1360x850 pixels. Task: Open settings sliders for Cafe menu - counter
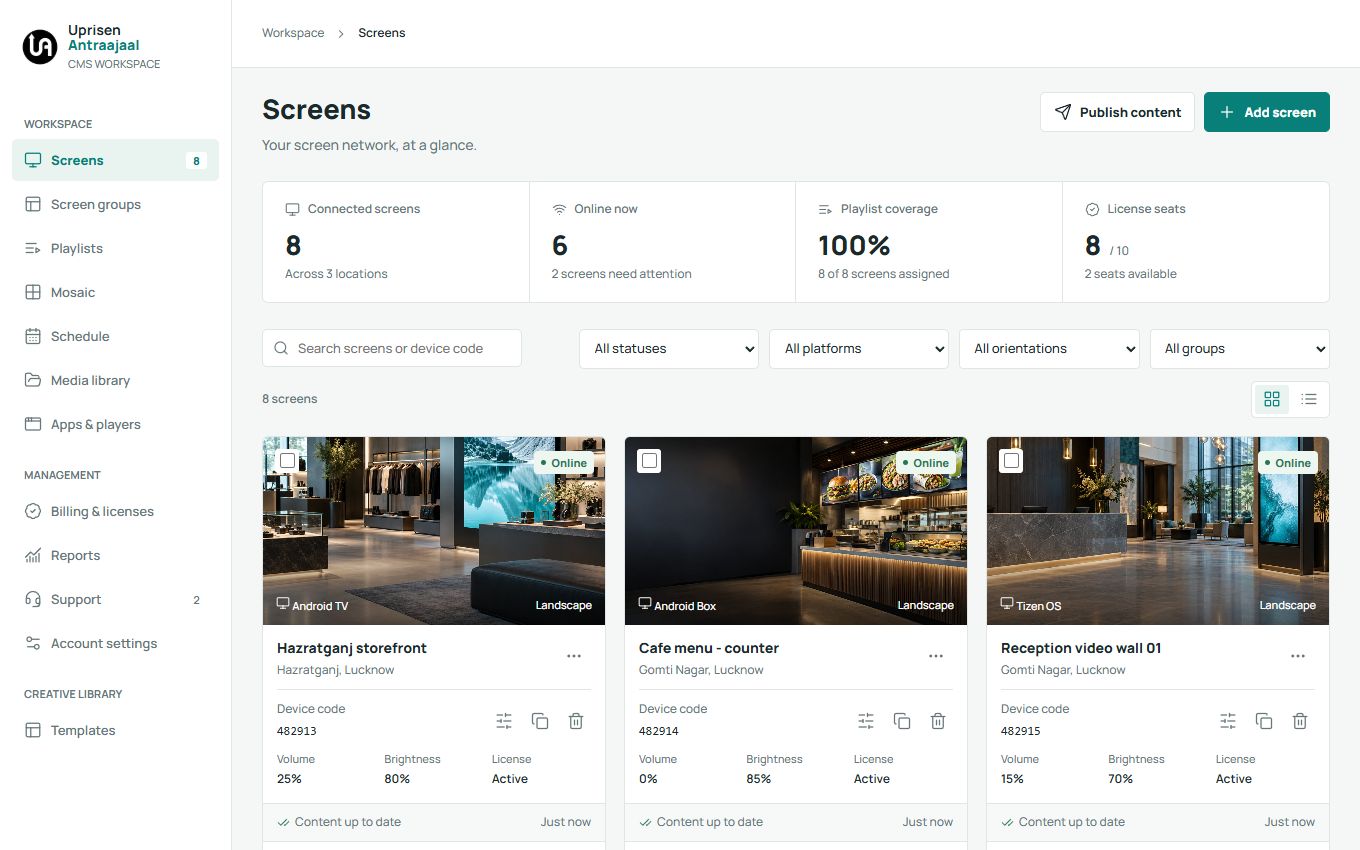click(x=866, y=721)
